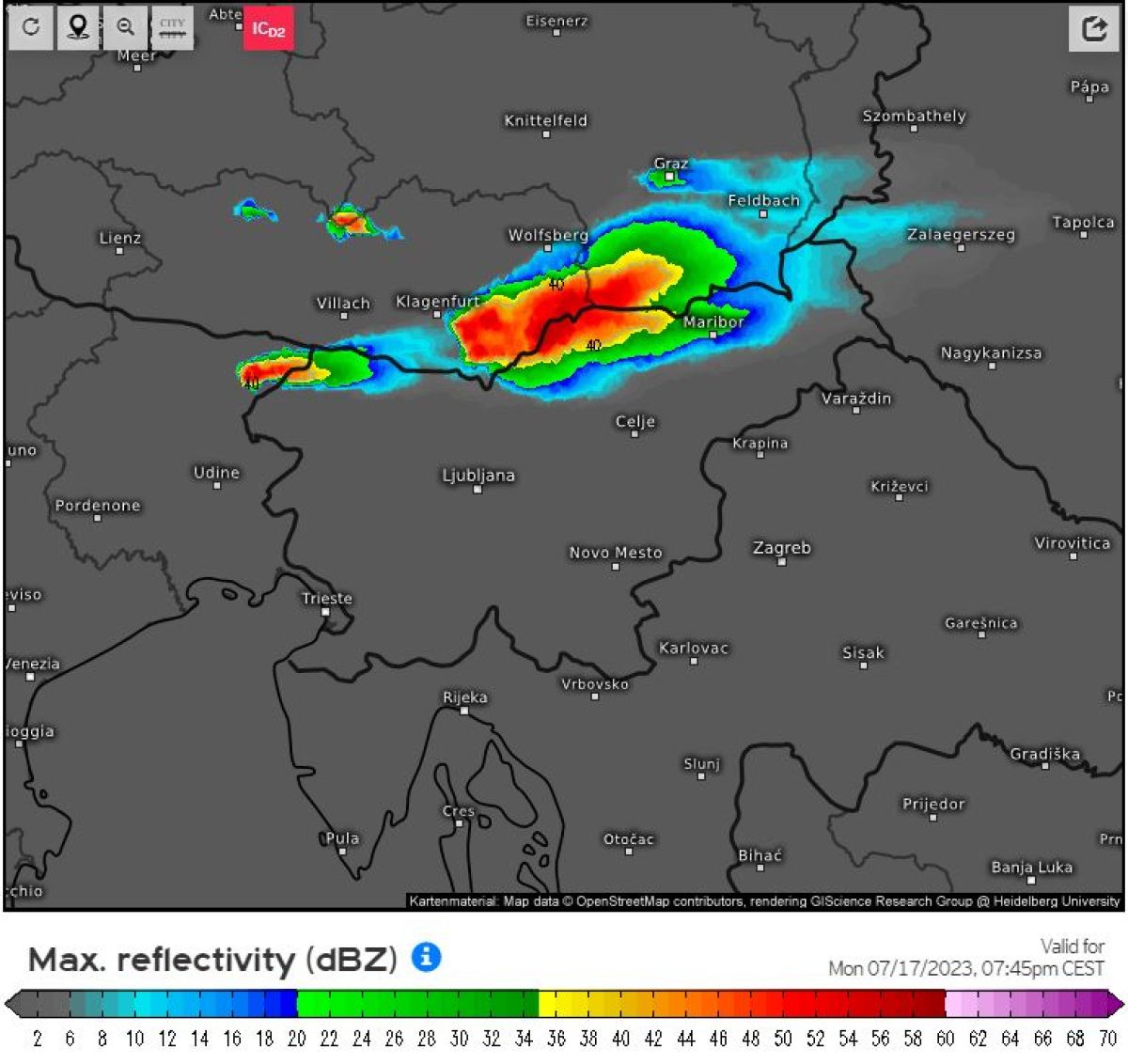Click the zoom out magnifier icon
This screenshot has width=1128, height=1064.
[x=125, y=27]
